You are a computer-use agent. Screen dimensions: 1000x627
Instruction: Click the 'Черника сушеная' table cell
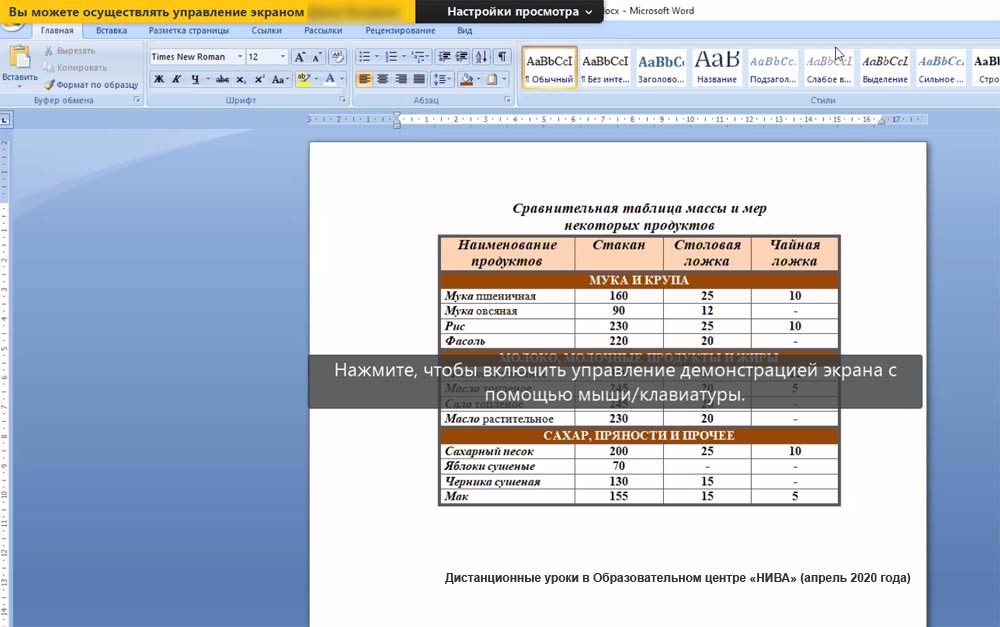tap(508, 482)
